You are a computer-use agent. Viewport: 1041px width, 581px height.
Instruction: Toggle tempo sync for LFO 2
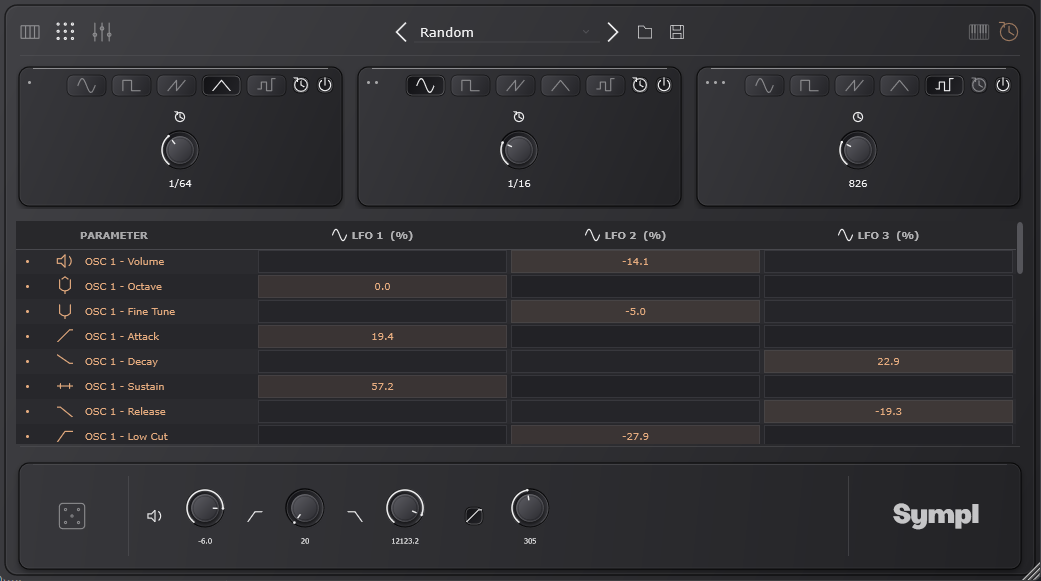[x=639, y=85]
